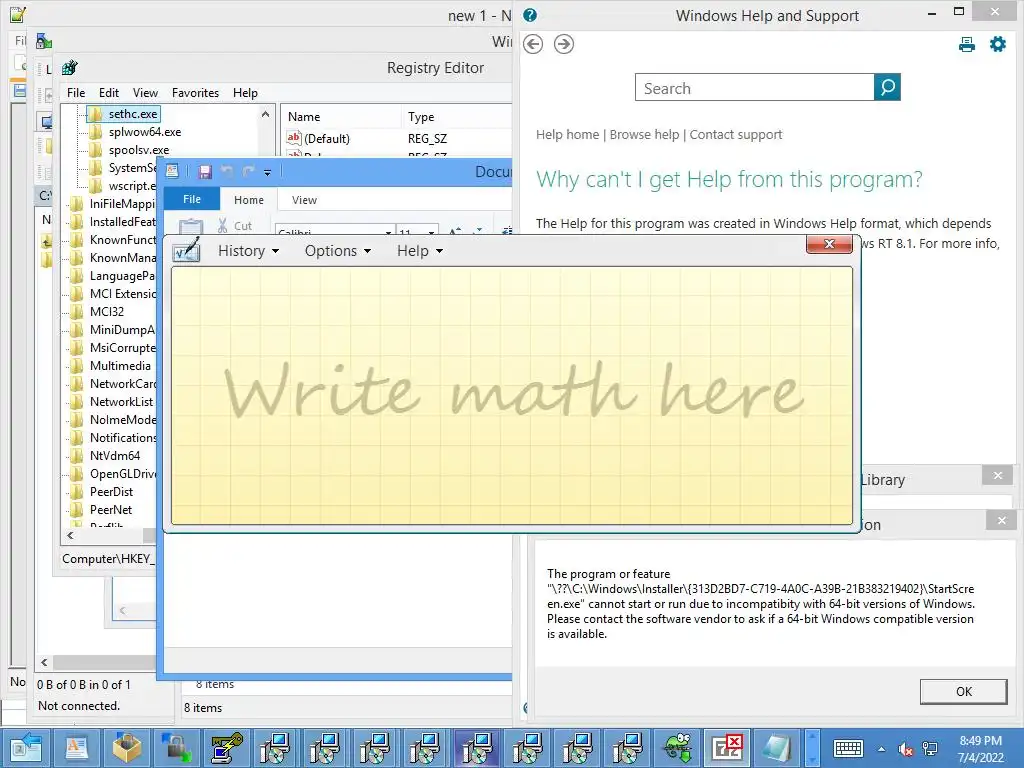Open the Options dropdown in Math Input Panel
Image resolution: width=1024 pixels, height=768 pixels.
(x=338, y=251)
